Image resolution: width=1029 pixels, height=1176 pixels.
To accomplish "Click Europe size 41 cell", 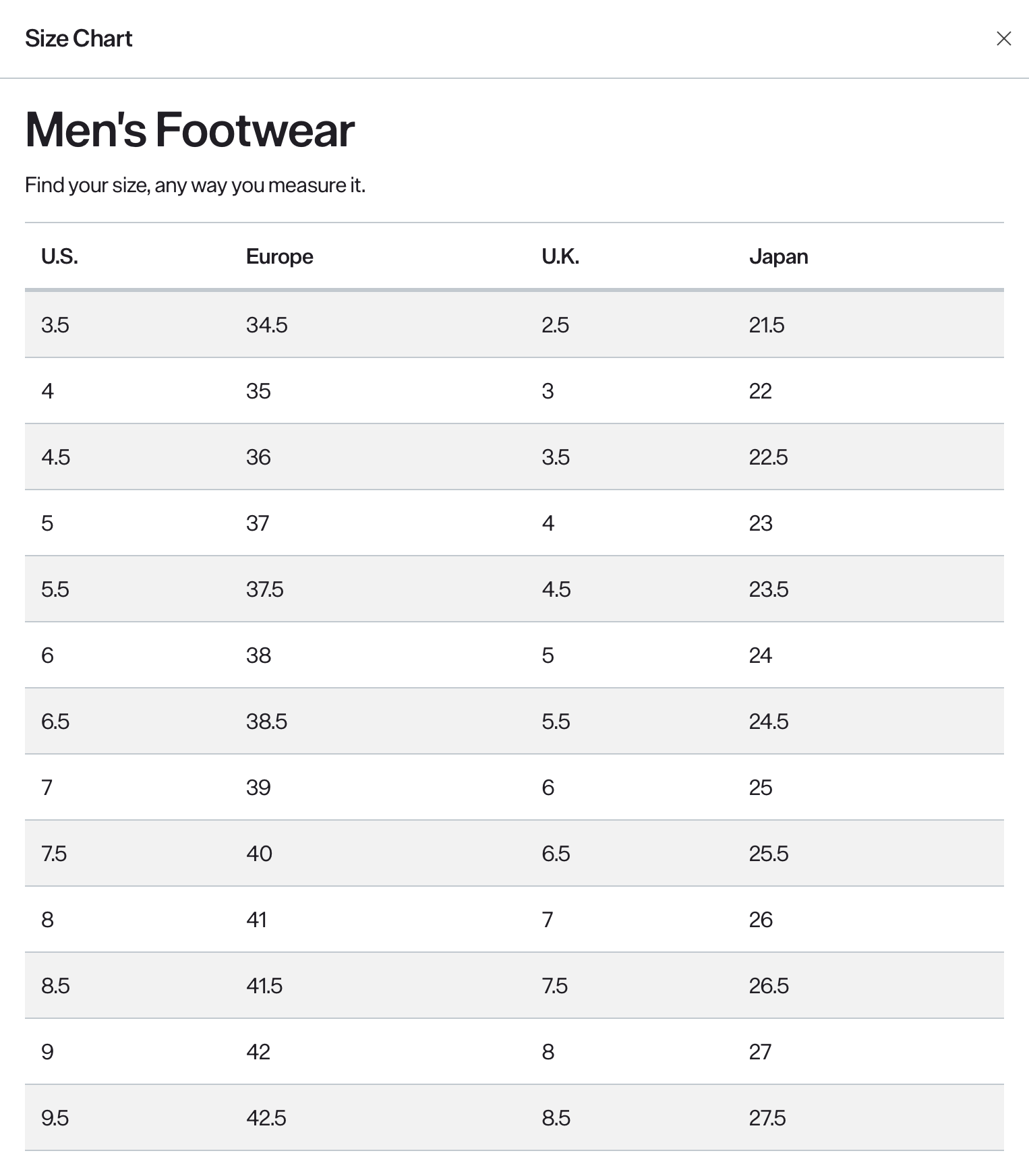I will click(256, 920).
